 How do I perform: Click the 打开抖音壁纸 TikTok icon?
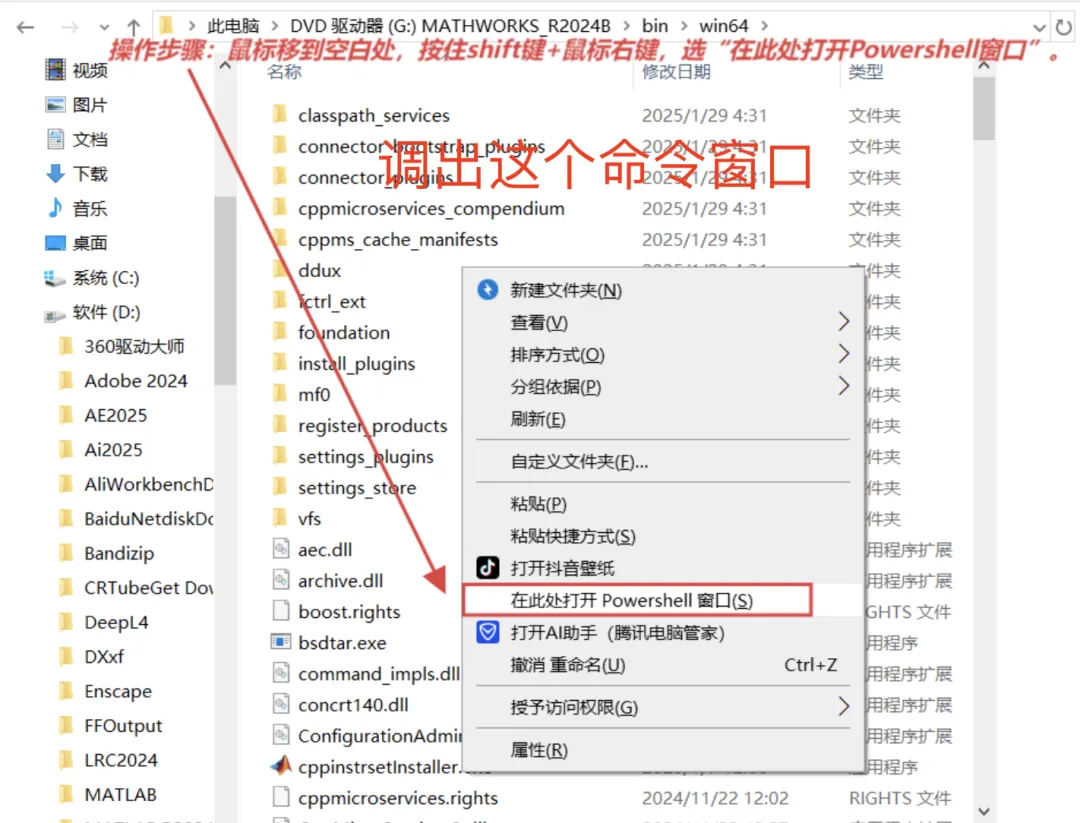pos(488,567)
